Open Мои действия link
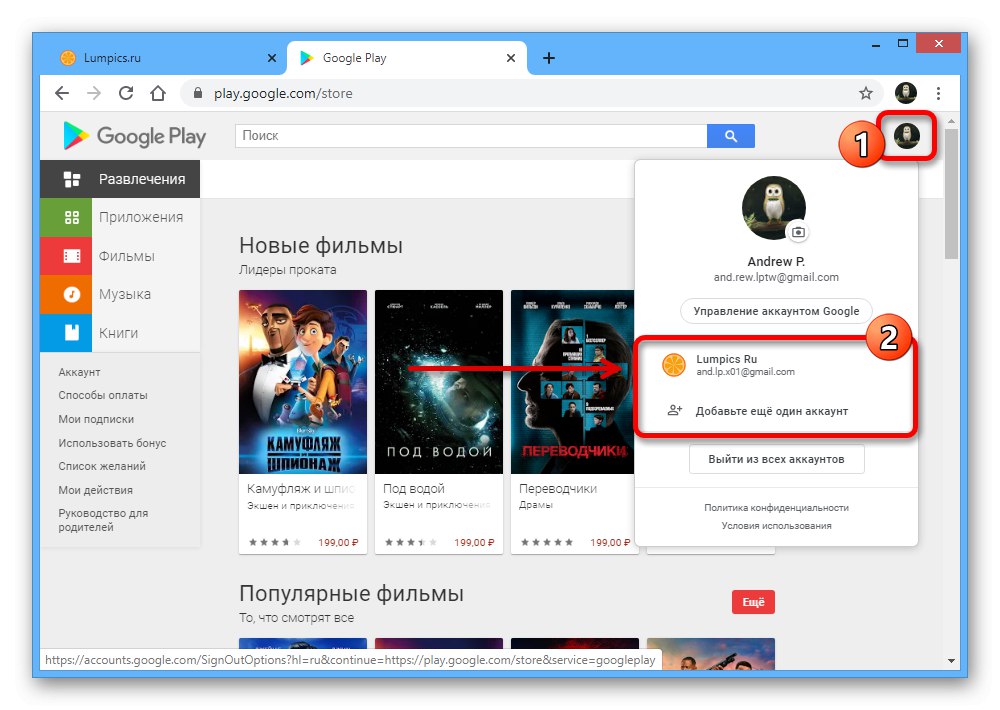Screen dimensions: 1000x710 tap(96, 490)
